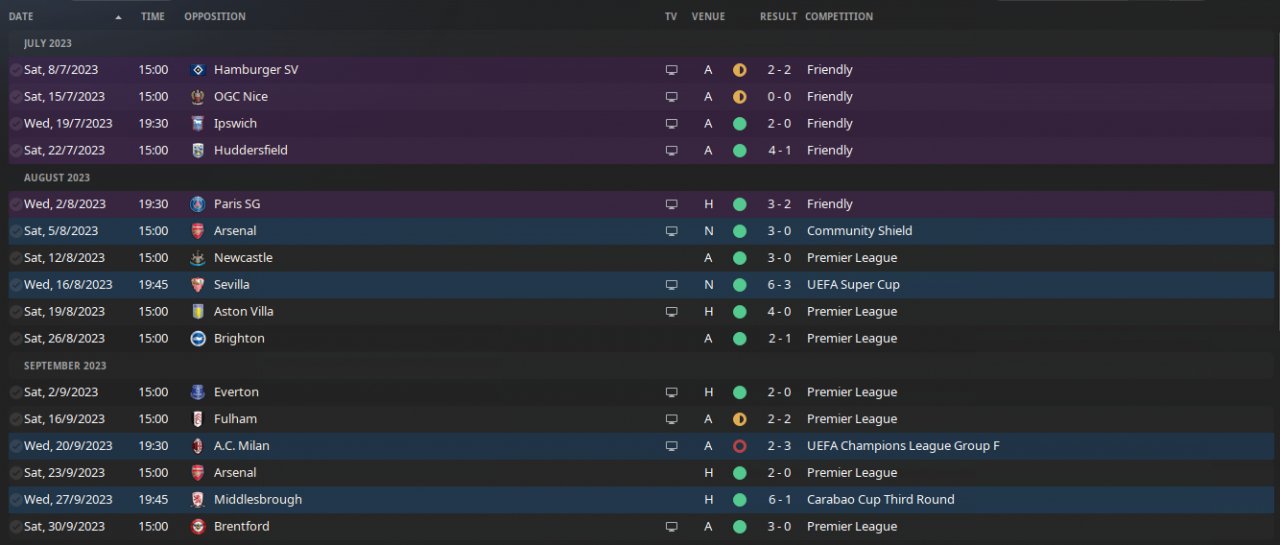Open the 6 - 3 result against Sevilla

(x=781, y=285)
